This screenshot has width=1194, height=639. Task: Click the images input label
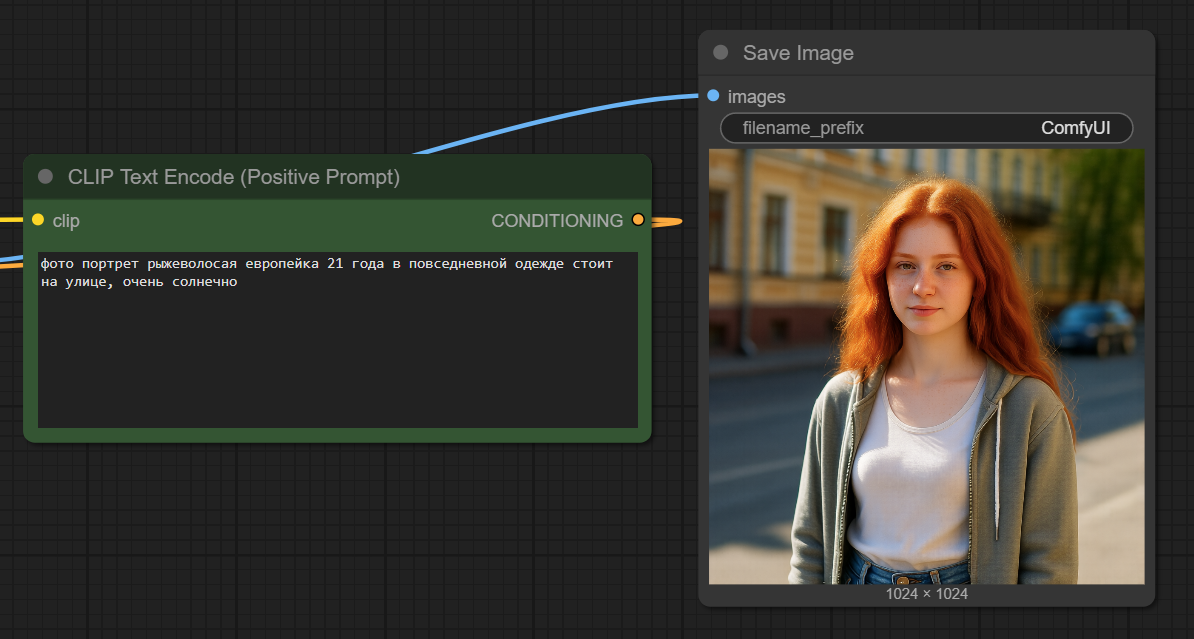(x=756, y=97)
